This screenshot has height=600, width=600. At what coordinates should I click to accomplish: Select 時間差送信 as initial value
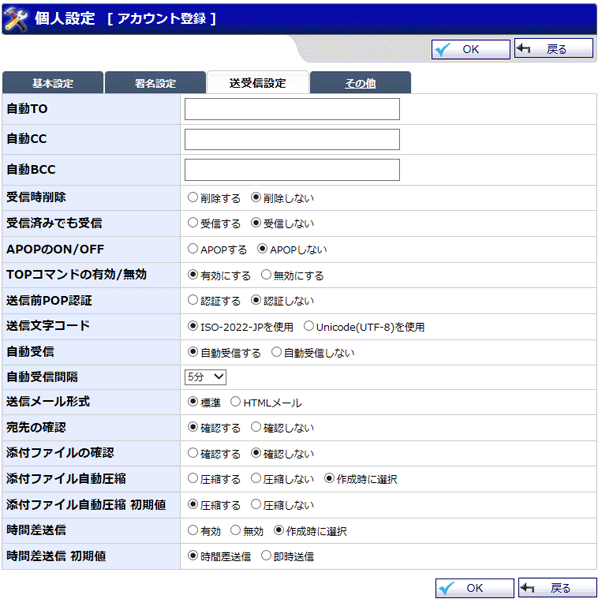(x=192, y=556)
